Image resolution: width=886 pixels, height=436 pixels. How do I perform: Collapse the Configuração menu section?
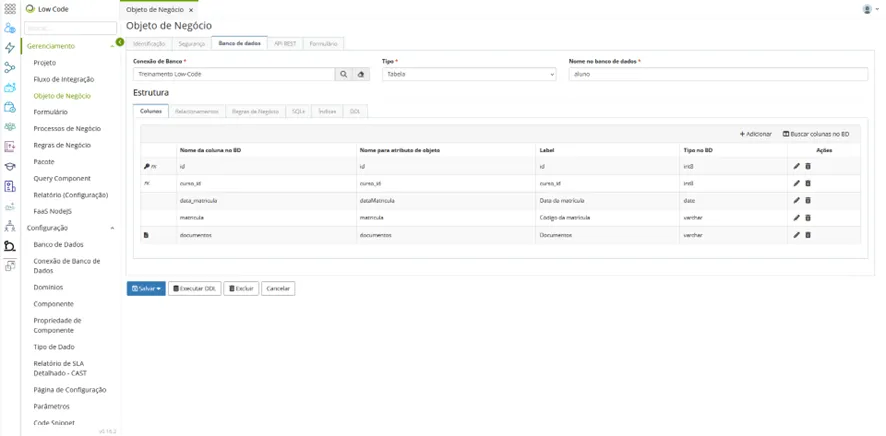point(112,228)
